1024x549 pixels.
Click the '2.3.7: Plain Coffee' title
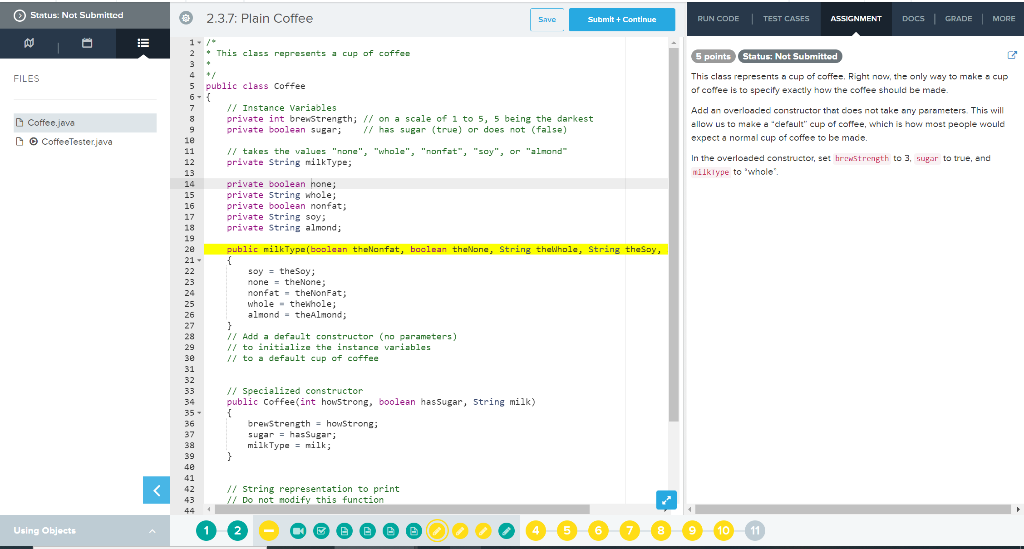point(259,18)
